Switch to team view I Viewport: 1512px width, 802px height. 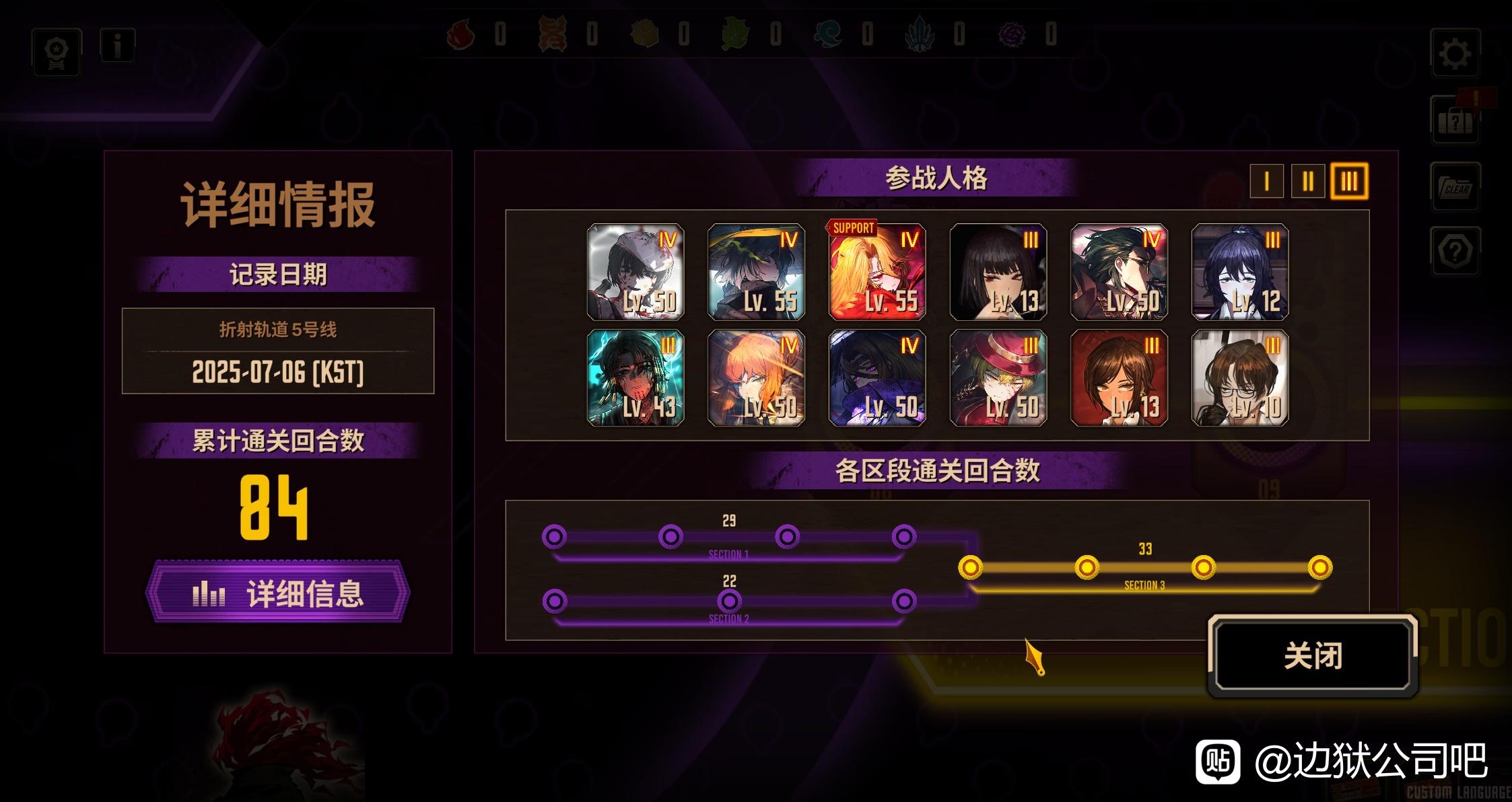coord(1266,182)
